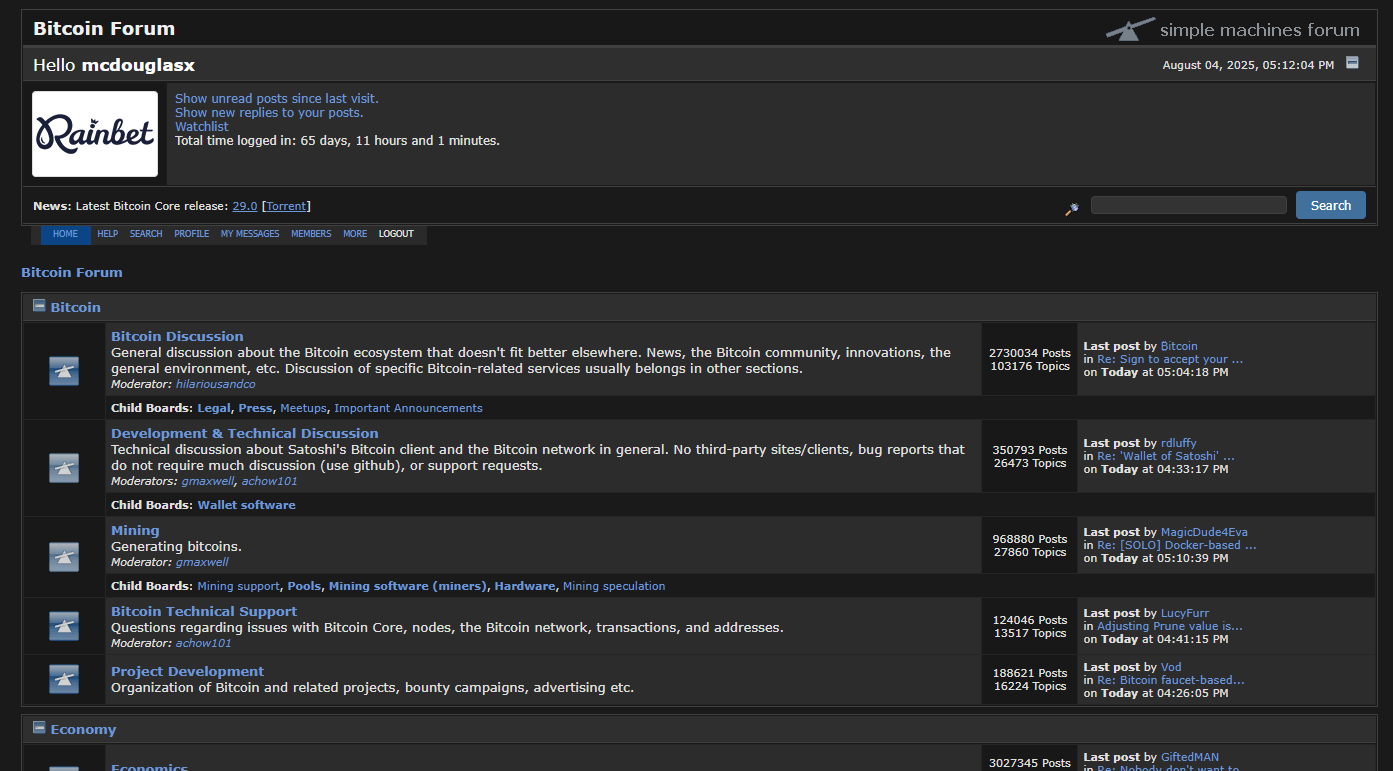Screen dimensions: 1393x771
Task: Open the Economy category title link
Action: pyautogui.click(x=83, y=729)
